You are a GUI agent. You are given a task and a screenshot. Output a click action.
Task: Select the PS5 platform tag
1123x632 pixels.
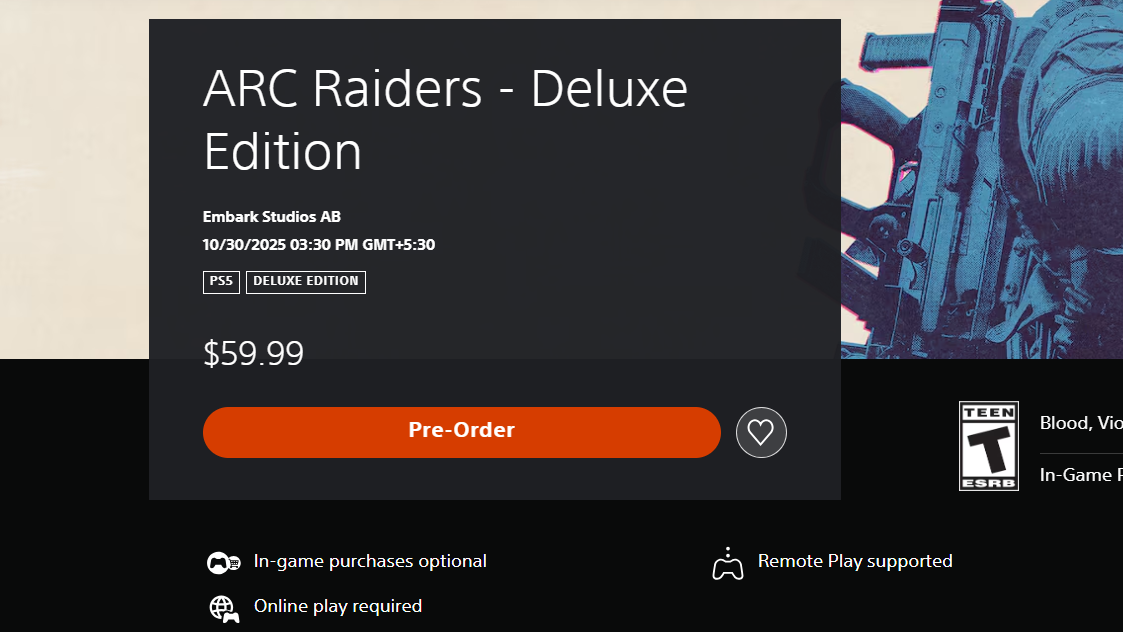pos(221,282)
